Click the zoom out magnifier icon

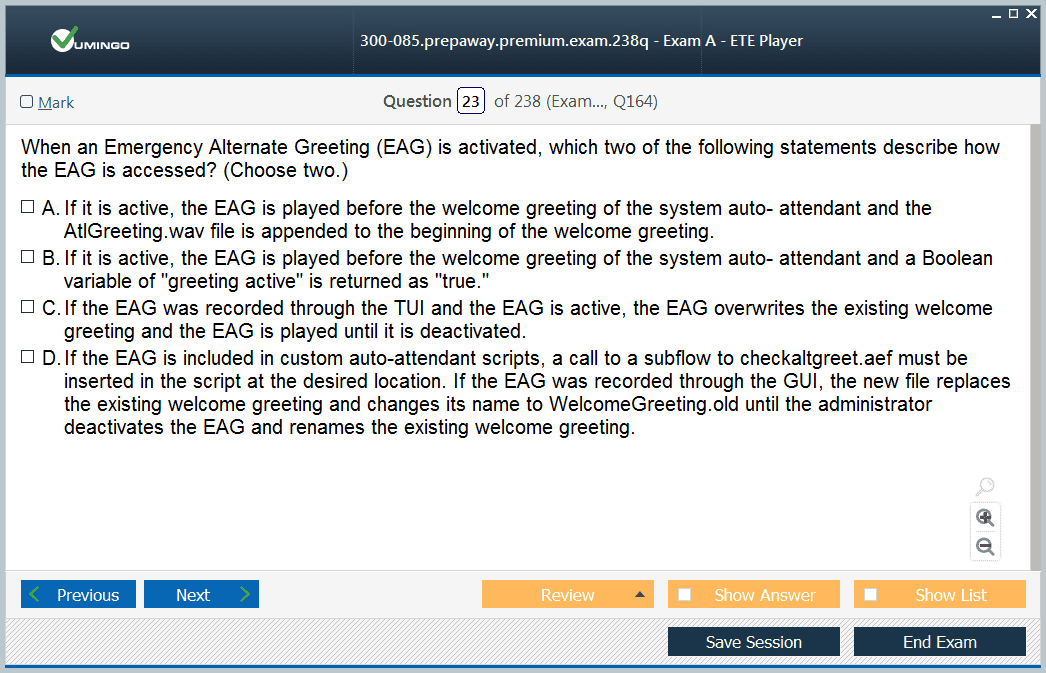click(x=985, y=547)
